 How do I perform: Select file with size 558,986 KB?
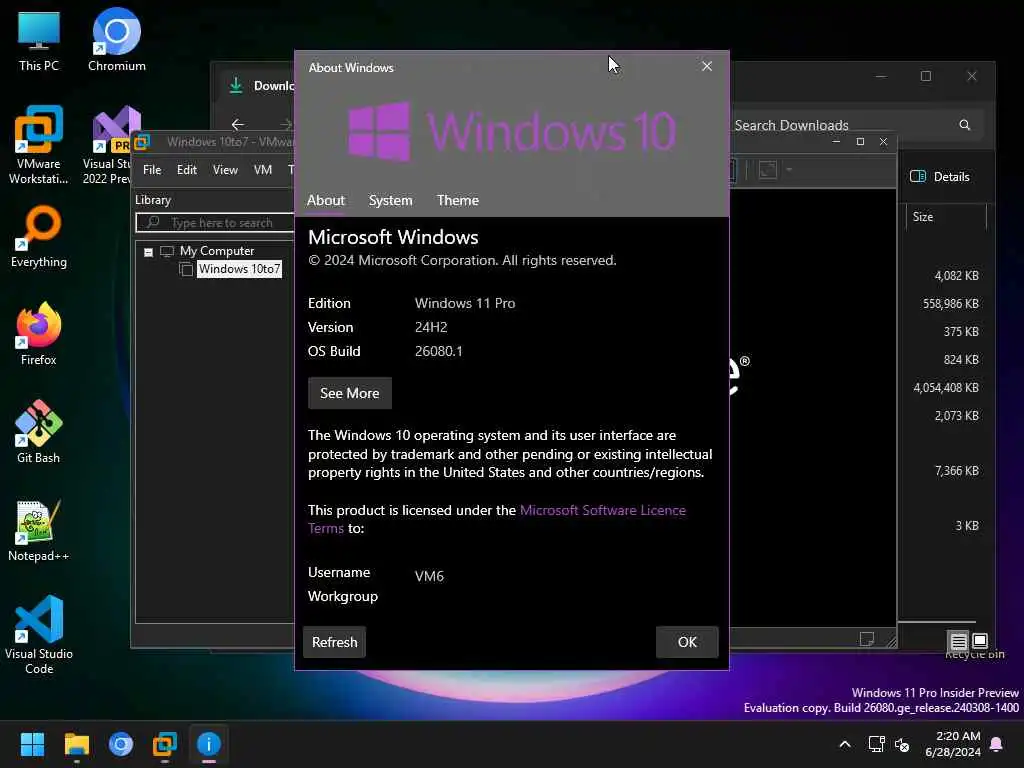(950, 304)
